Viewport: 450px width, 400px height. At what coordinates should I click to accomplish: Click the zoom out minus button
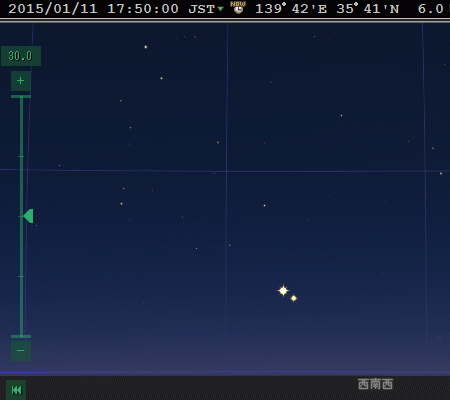coord(21,351)
